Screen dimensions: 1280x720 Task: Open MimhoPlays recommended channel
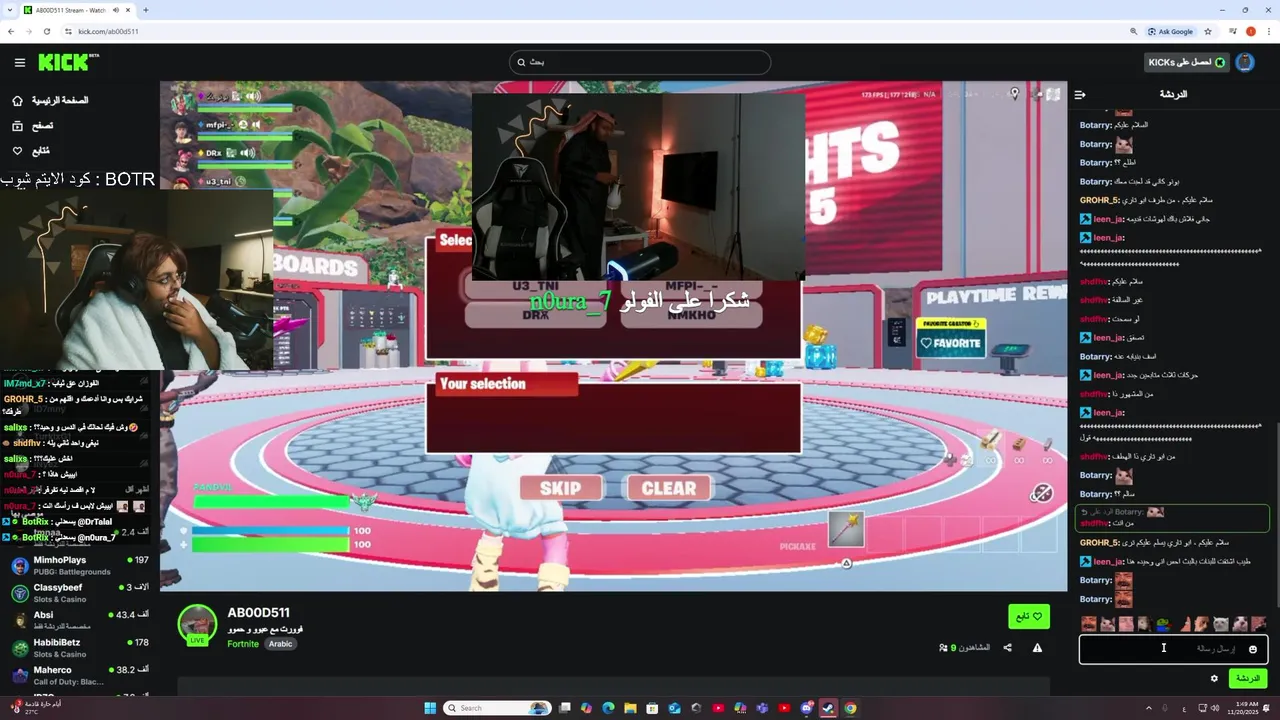click(79, 565)
